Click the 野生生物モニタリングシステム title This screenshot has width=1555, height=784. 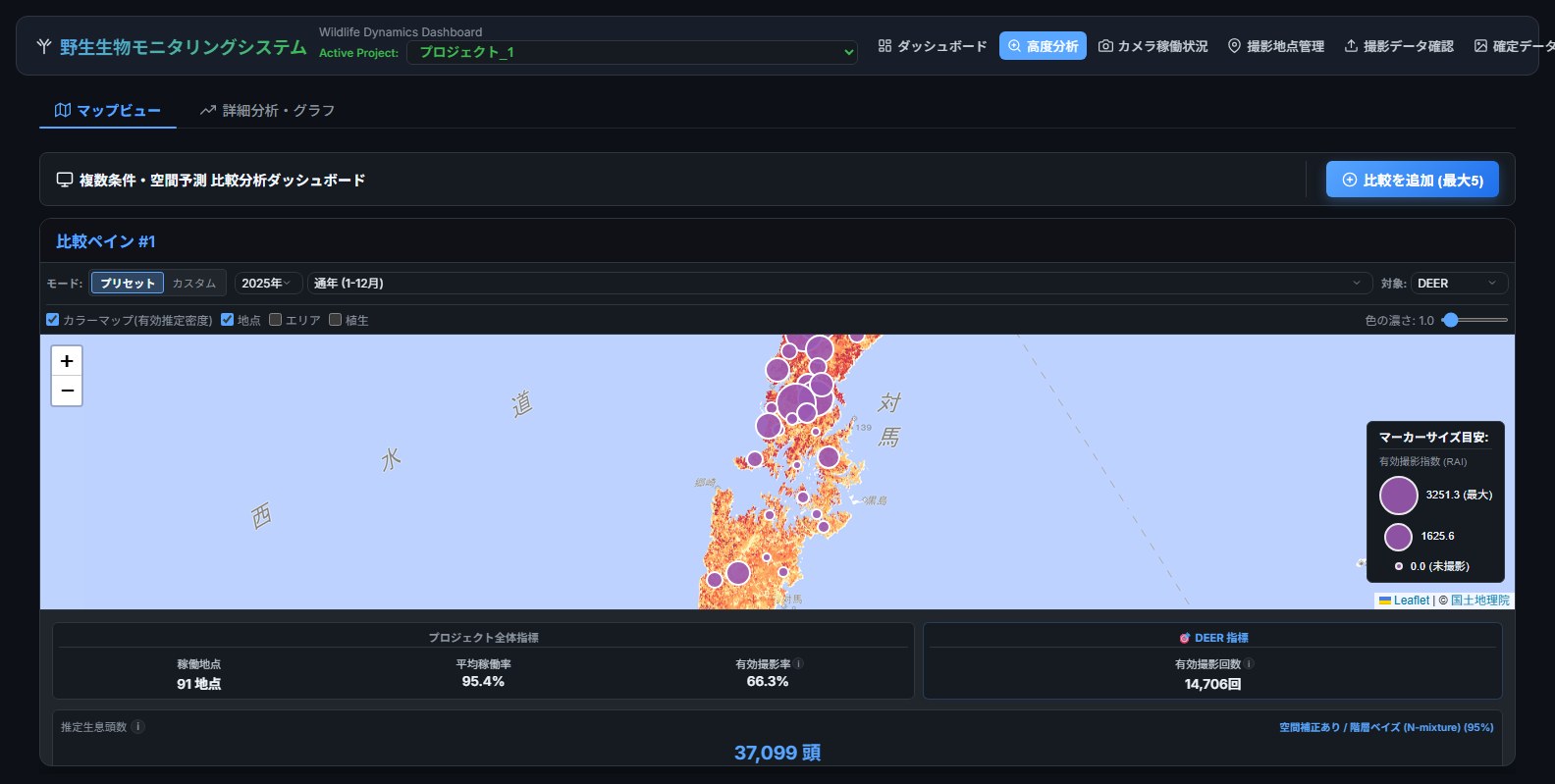tap(184, 47)
